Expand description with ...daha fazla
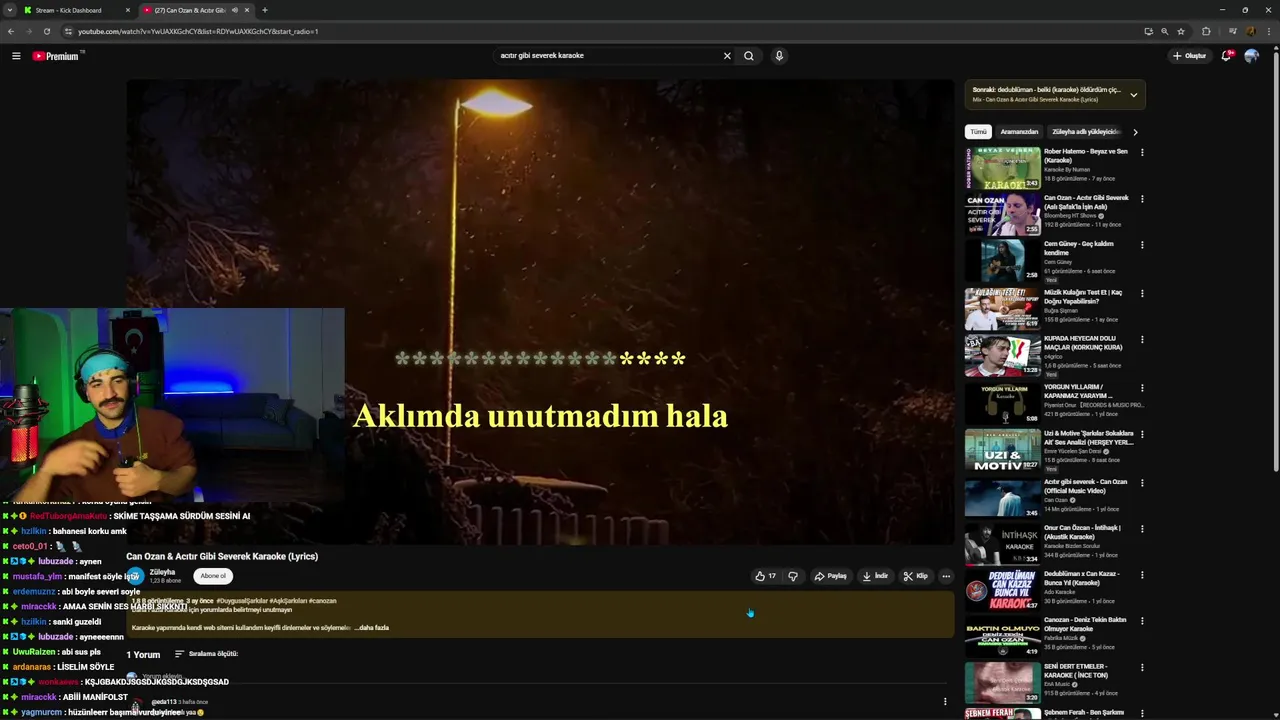 (371, 628)
